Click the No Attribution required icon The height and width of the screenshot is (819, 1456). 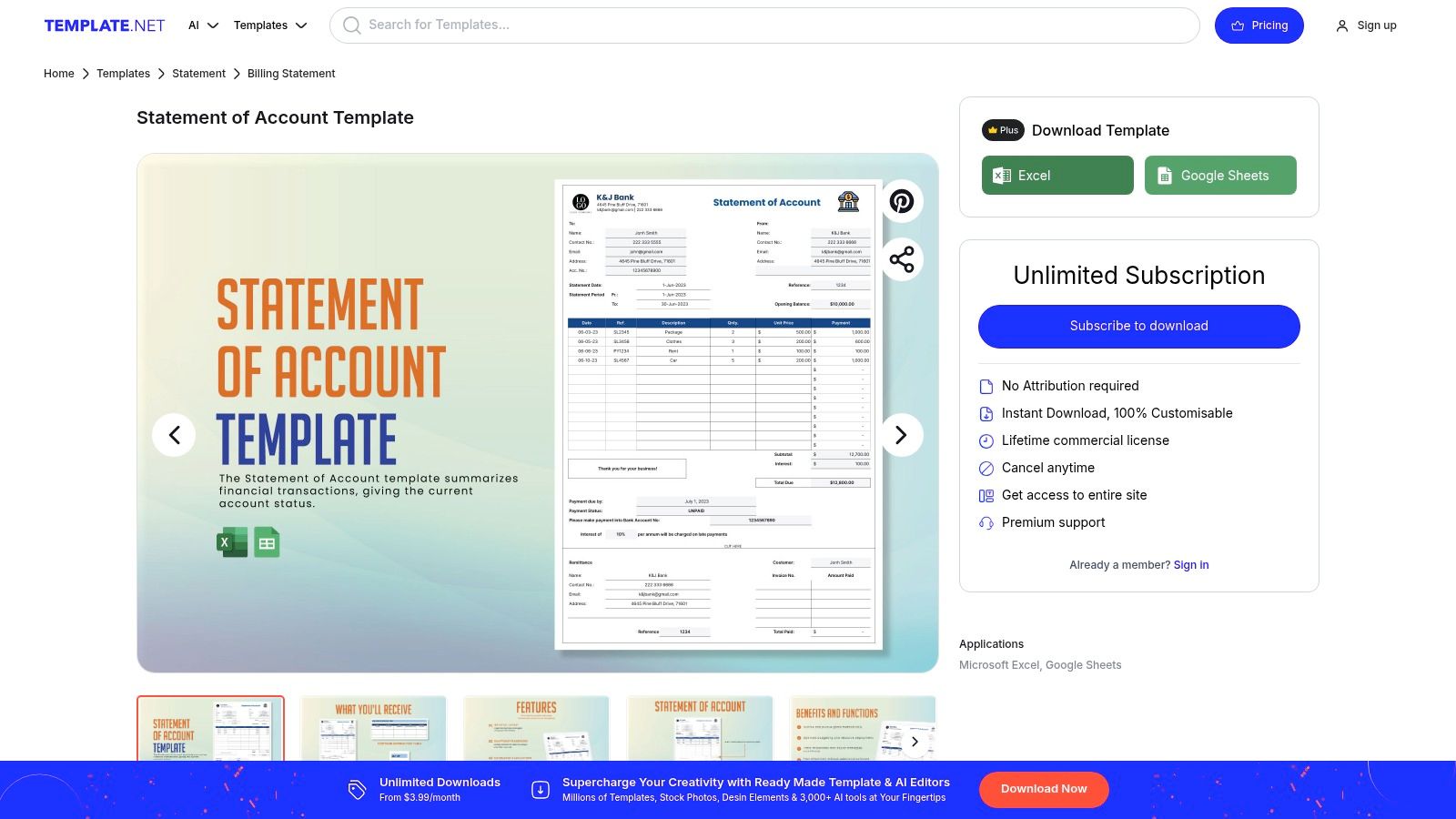pos(986,387)
